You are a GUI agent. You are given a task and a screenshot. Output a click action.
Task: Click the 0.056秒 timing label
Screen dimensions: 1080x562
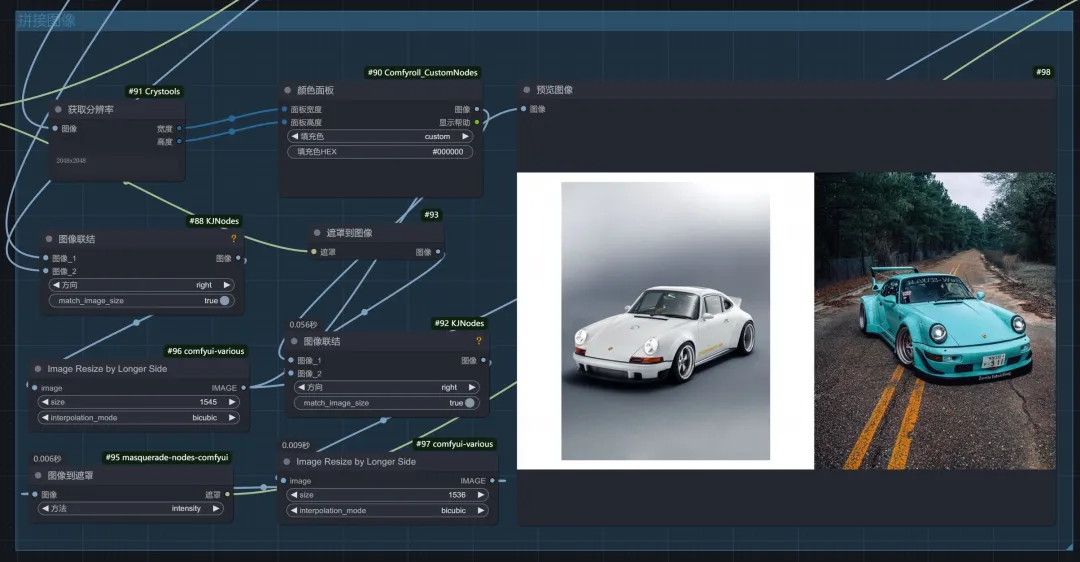pos(303,324)
